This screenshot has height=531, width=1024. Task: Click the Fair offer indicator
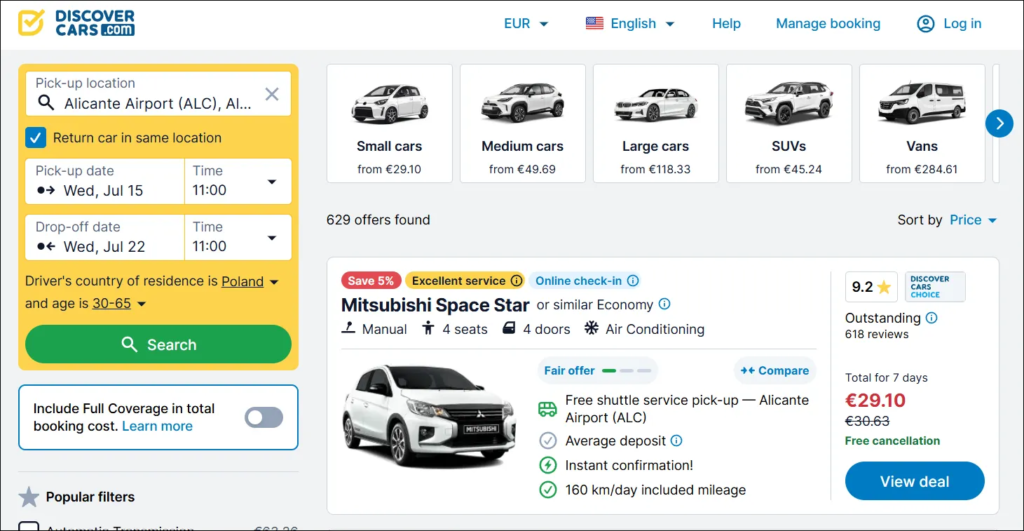597,370
